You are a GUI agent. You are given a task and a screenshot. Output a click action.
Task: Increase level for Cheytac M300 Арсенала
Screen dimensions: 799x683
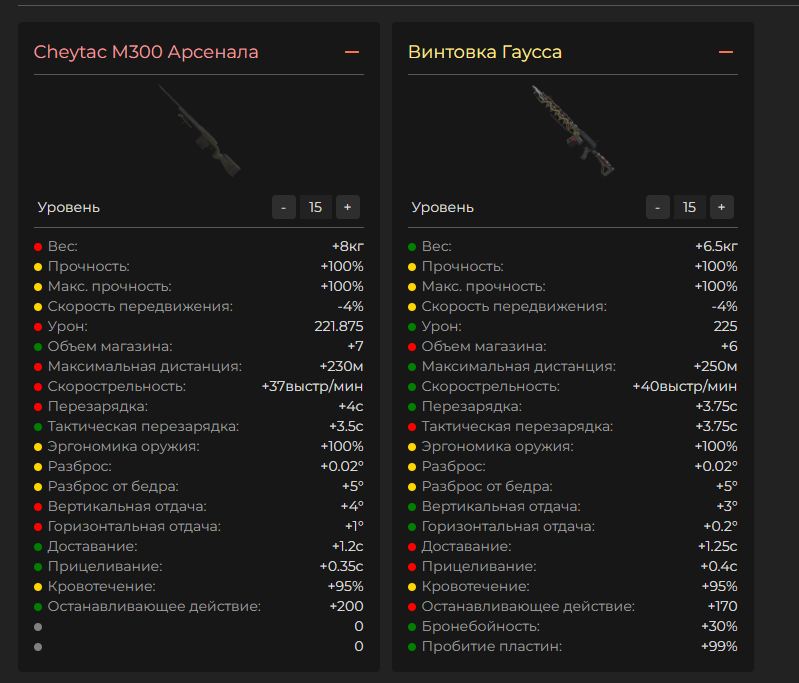(x=348, y=207)
